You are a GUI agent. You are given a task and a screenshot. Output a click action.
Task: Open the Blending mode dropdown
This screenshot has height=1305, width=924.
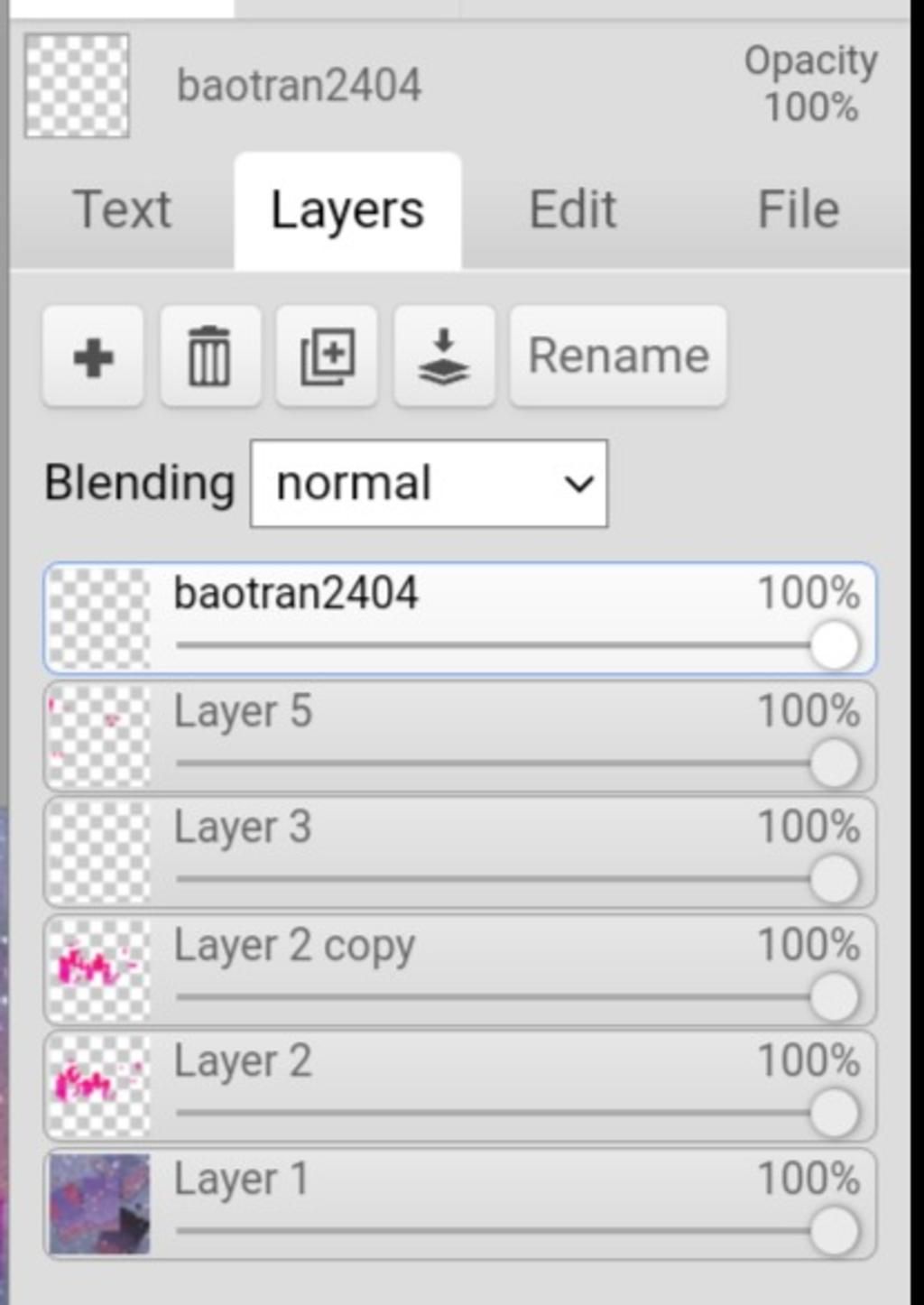pyautogui.click(x=429, y=484)
